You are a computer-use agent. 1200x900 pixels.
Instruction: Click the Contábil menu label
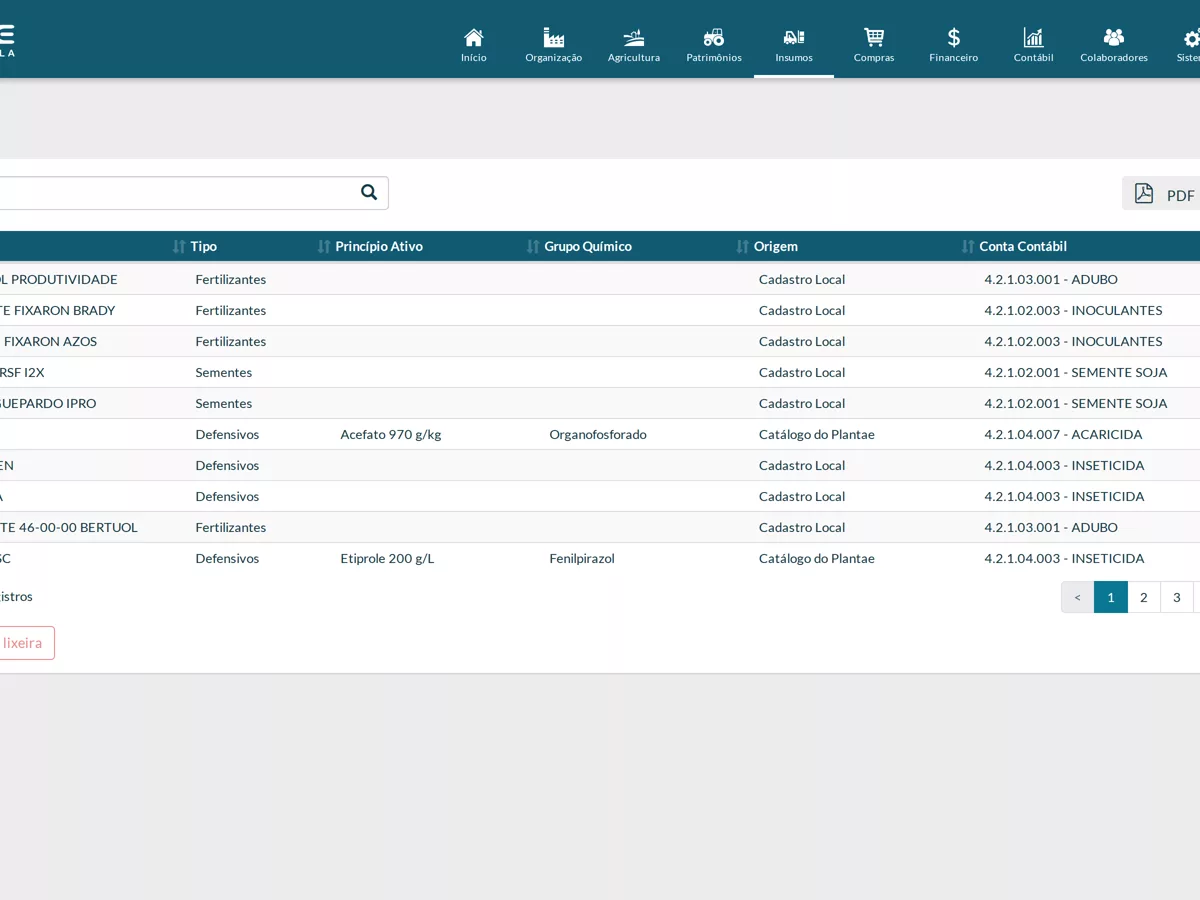(1034, 58)
